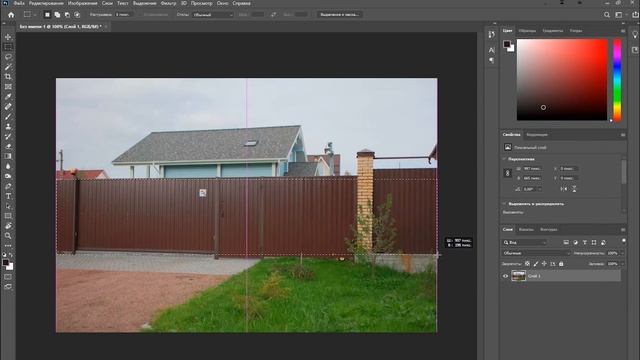Choose Subtract from selection mode

tap(67, 15)
